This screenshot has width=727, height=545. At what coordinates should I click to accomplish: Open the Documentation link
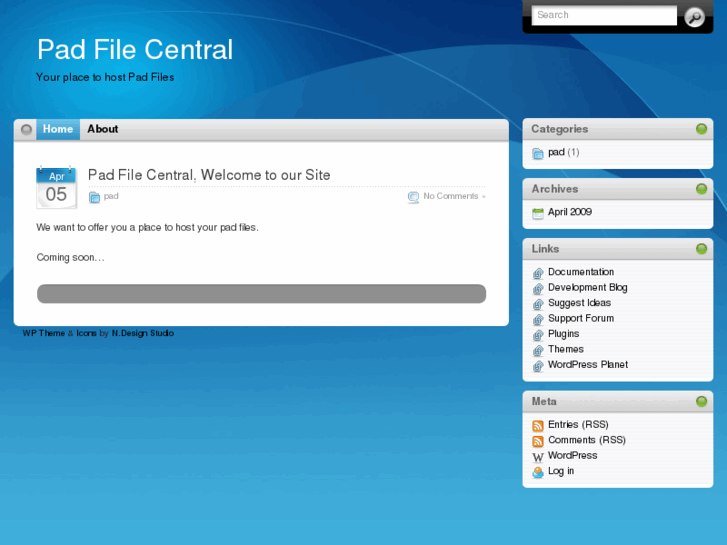pyautogui.click(x=581, y=272)
